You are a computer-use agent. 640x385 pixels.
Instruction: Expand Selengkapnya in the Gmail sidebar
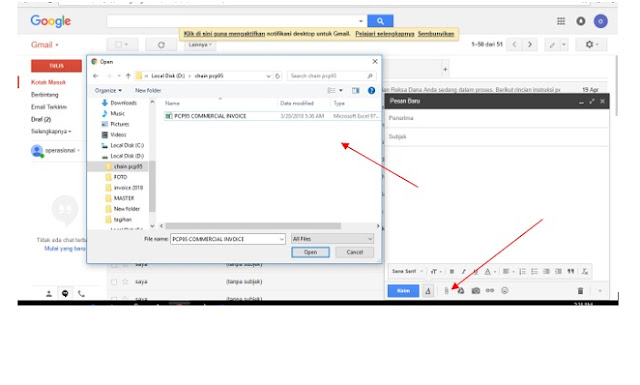51,131
